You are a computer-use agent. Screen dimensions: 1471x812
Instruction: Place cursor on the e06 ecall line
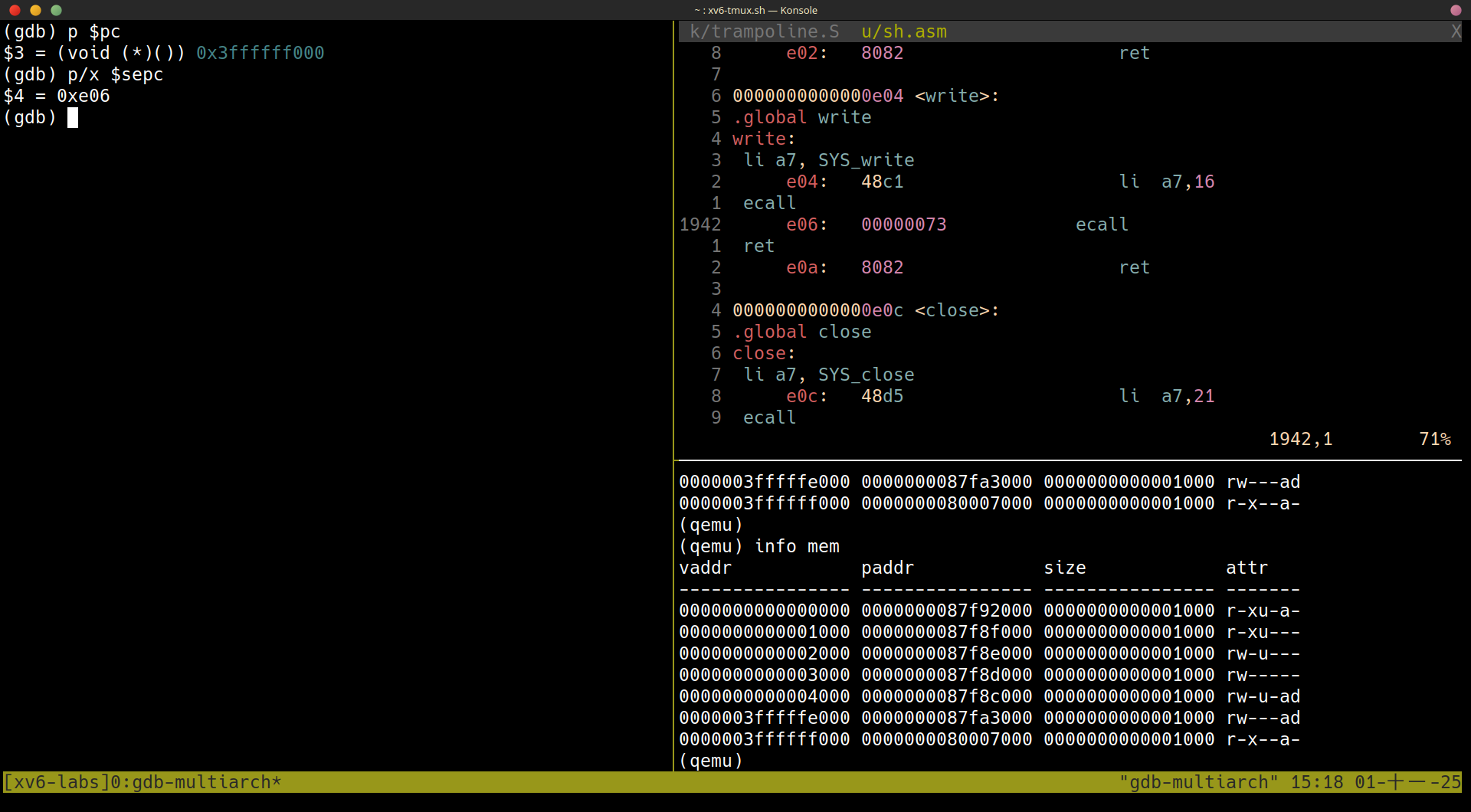(904, 224)
